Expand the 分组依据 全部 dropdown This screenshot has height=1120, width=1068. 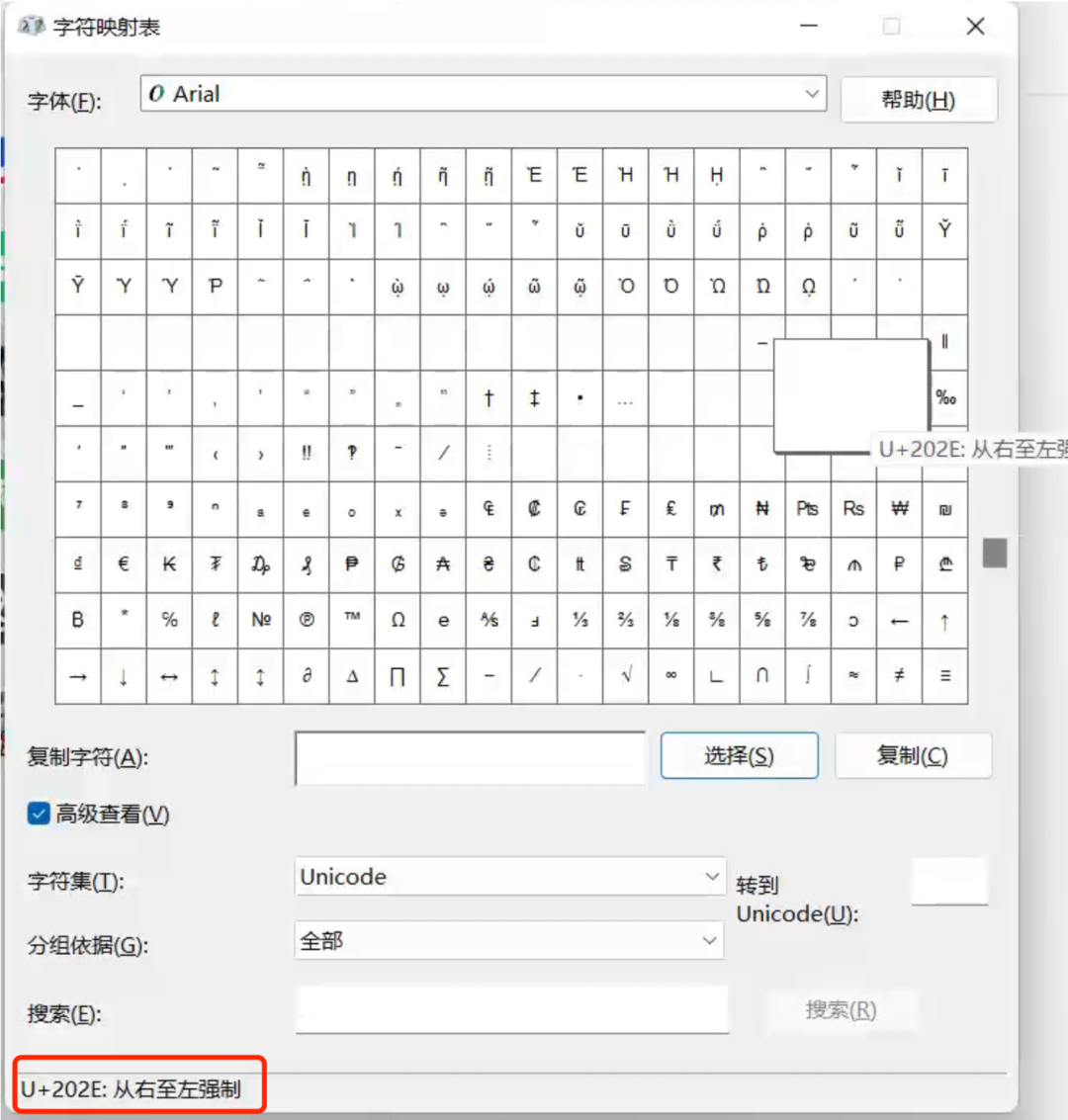510,941
